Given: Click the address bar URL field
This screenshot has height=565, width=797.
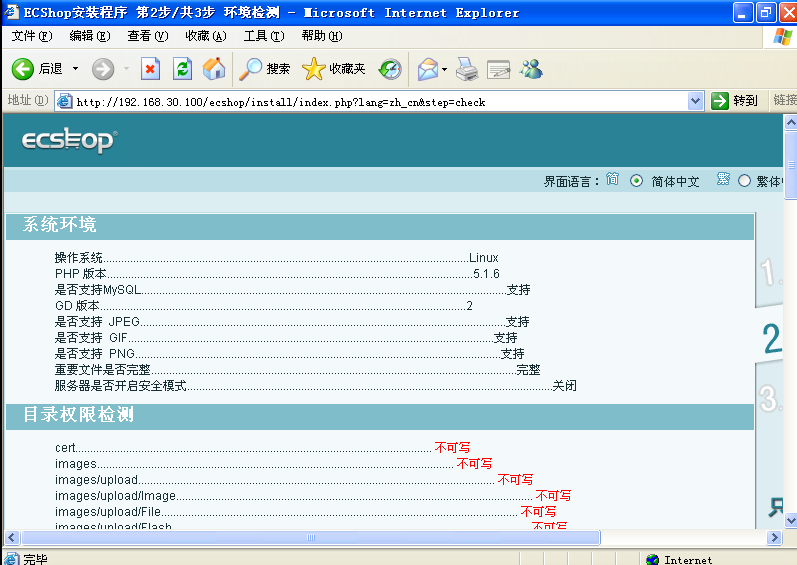Looking at the screenshot, I should (381, 102).
